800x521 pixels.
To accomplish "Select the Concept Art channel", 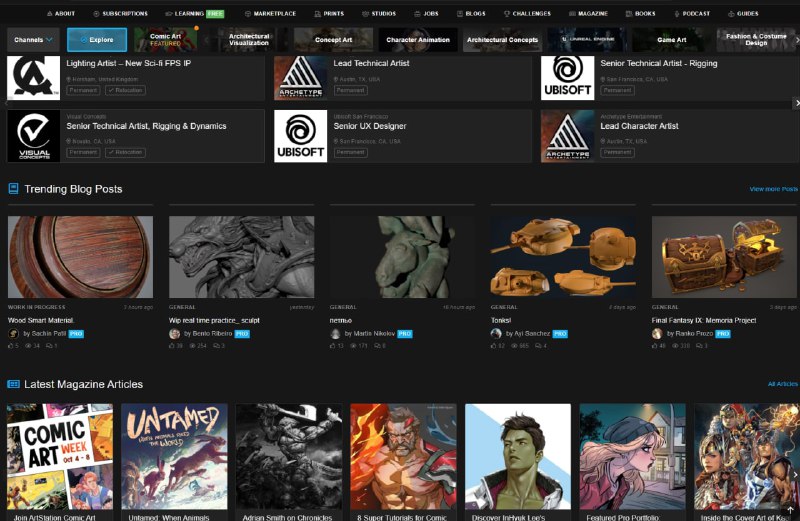I will [x=334, y=40].
